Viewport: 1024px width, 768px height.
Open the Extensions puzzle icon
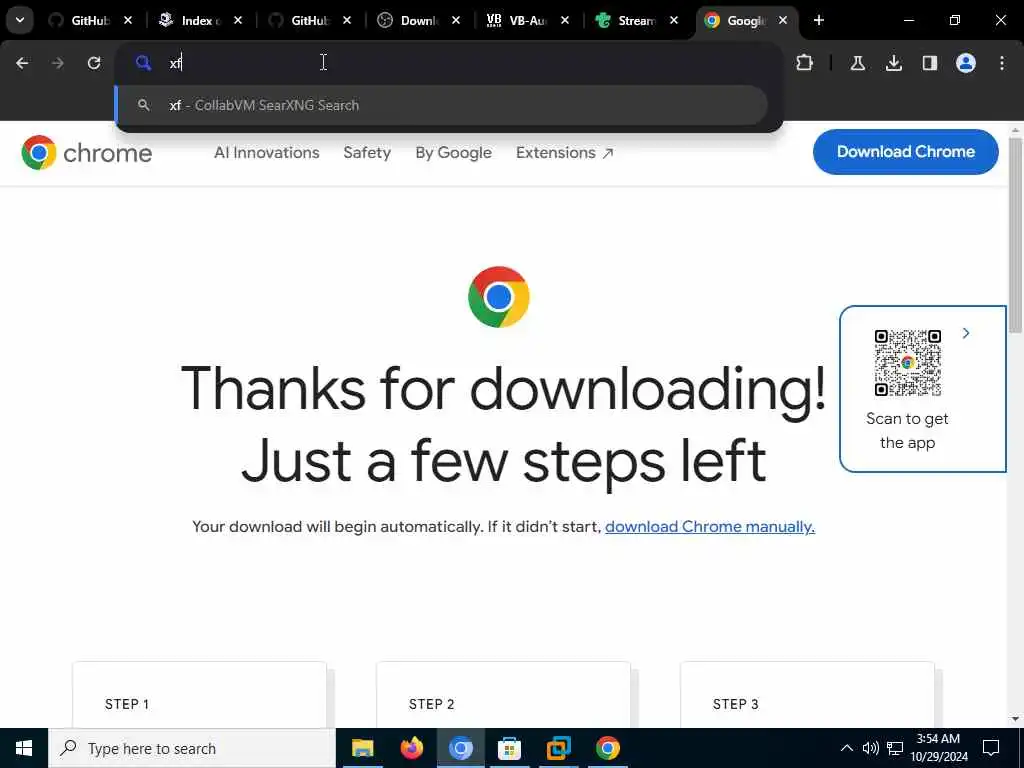pyautogui.click(x=805, y=63)
